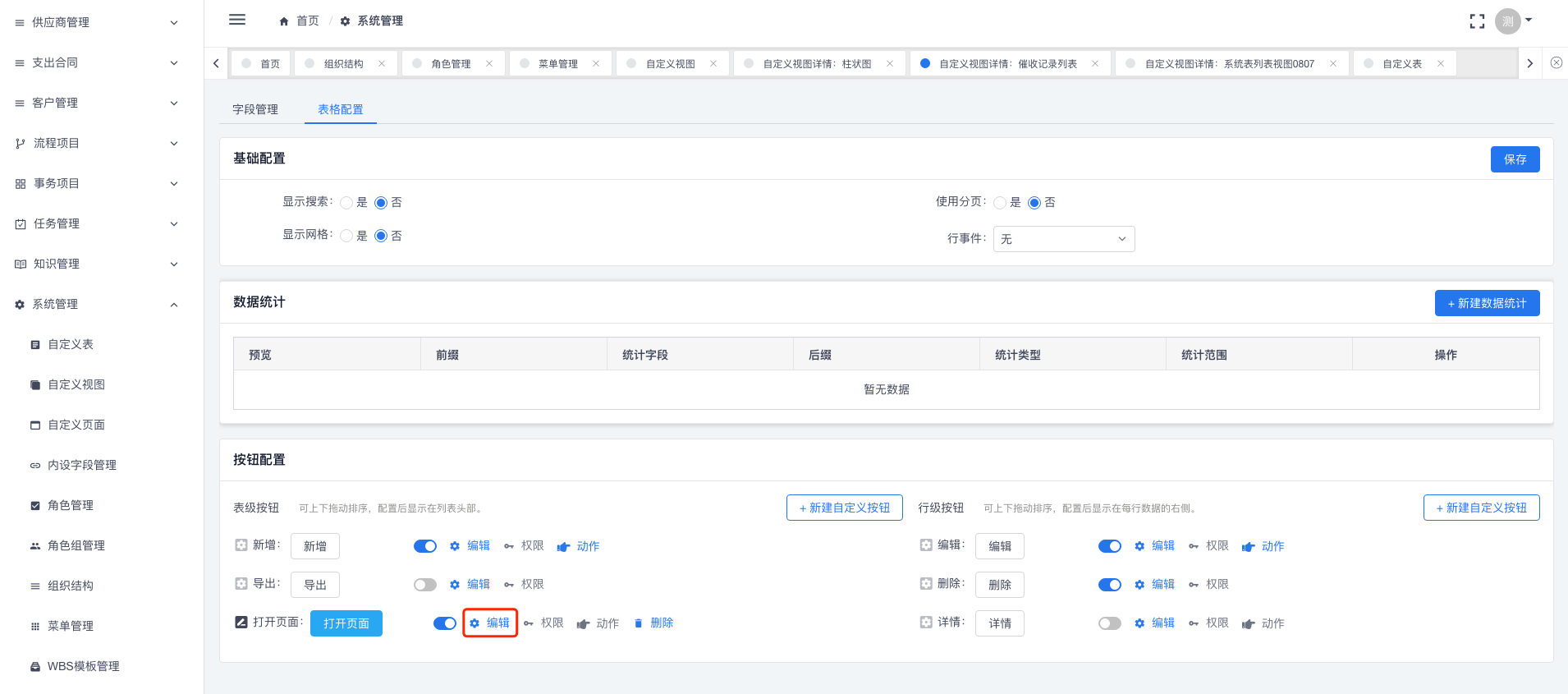Screen dimensions: 1568x694
Task: Click the blue 打开页面 preview button
Action: [x=346, y=623]
